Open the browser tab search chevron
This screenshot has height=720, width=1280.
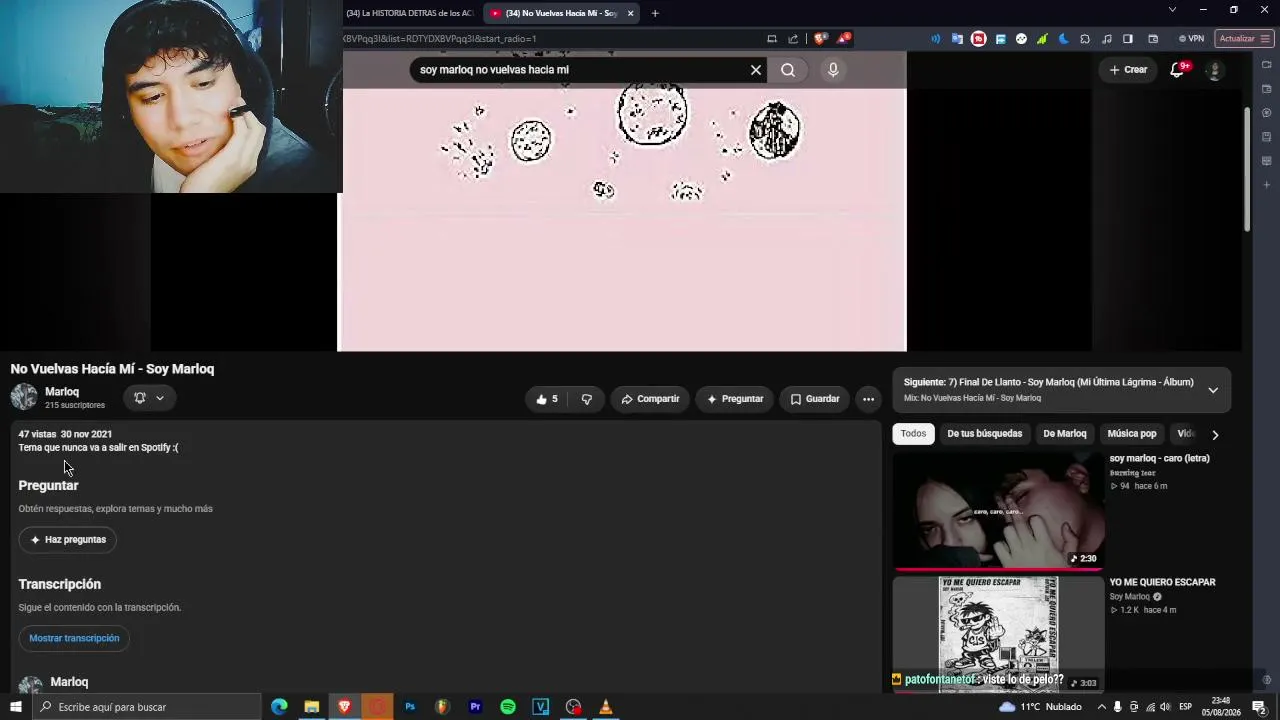pos(1172,10)
